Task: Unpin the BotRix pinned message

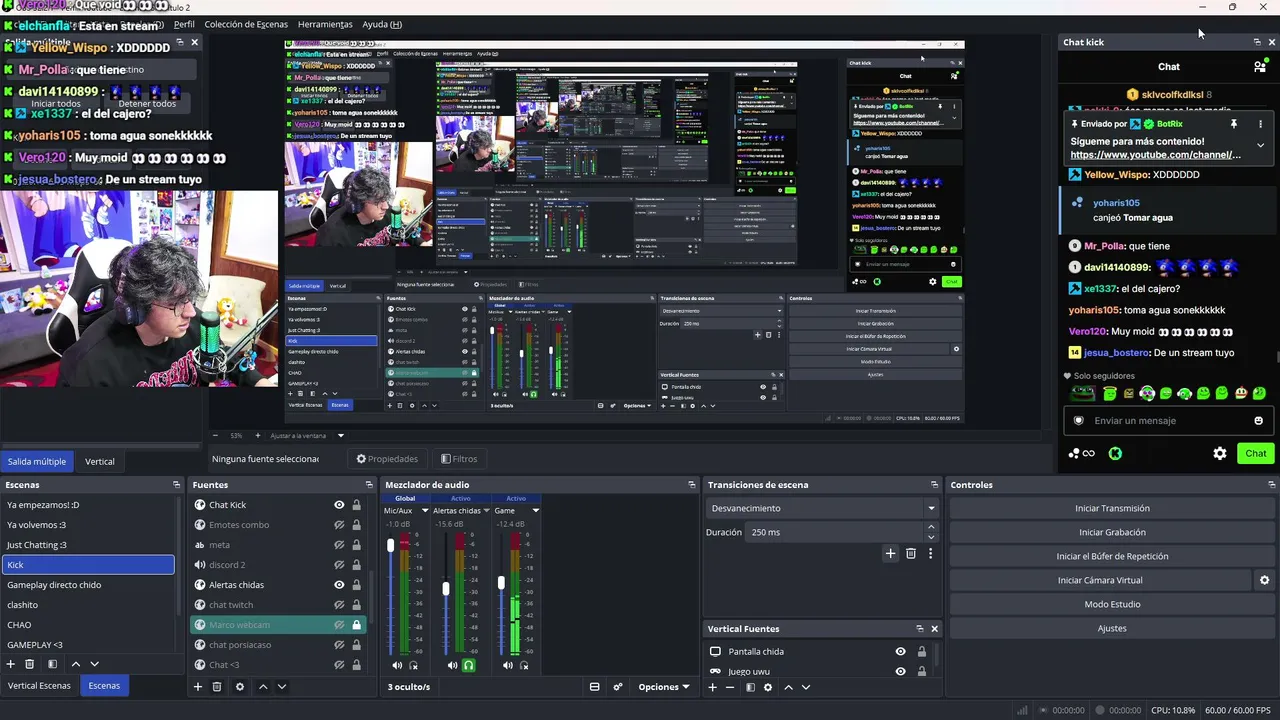Action: 1234,124
